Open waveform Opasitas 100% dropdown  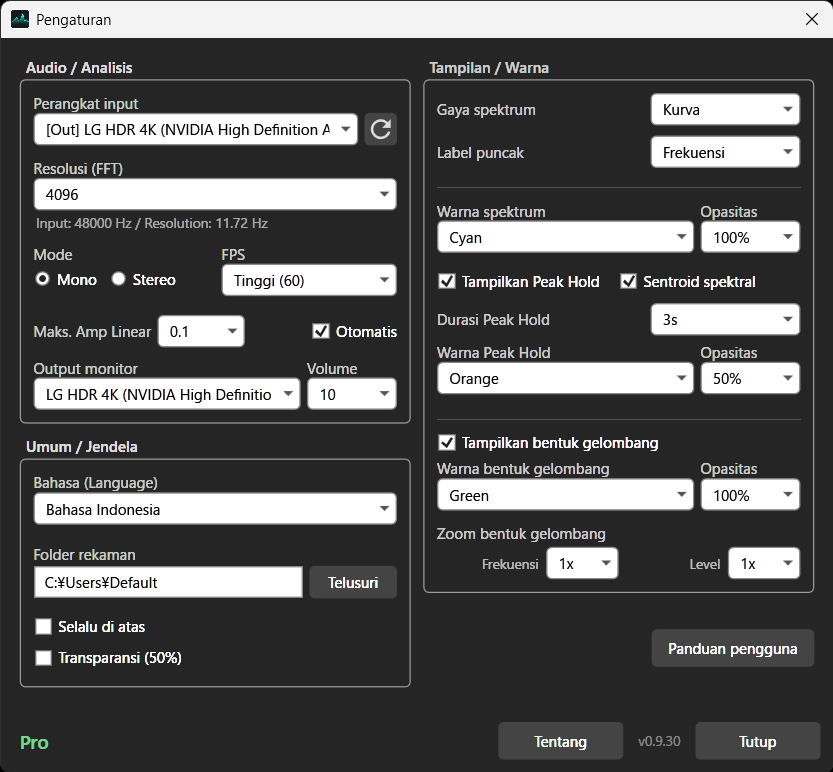tap(750, 495)
